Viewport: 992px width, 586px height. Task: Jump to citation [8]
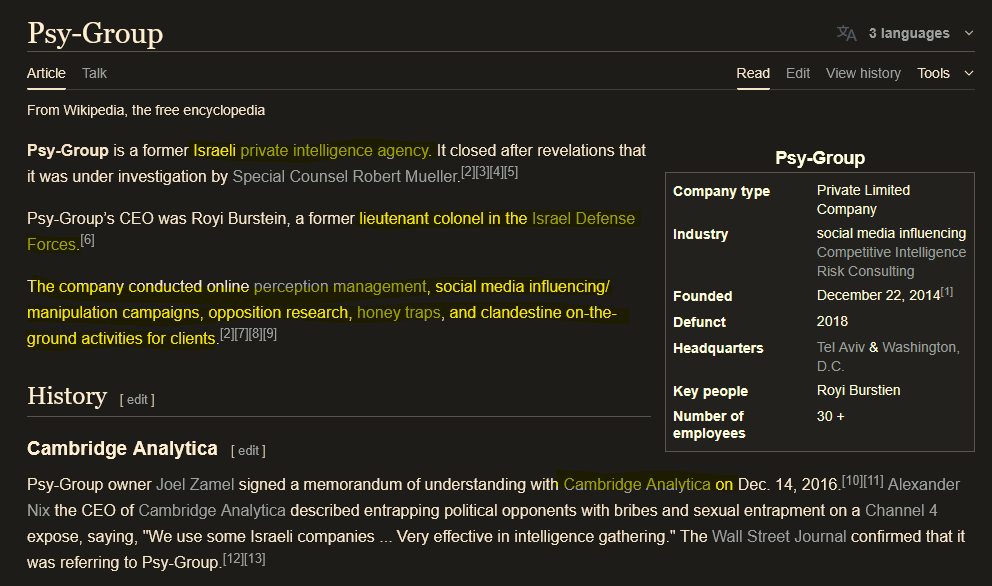coord(255,334)
